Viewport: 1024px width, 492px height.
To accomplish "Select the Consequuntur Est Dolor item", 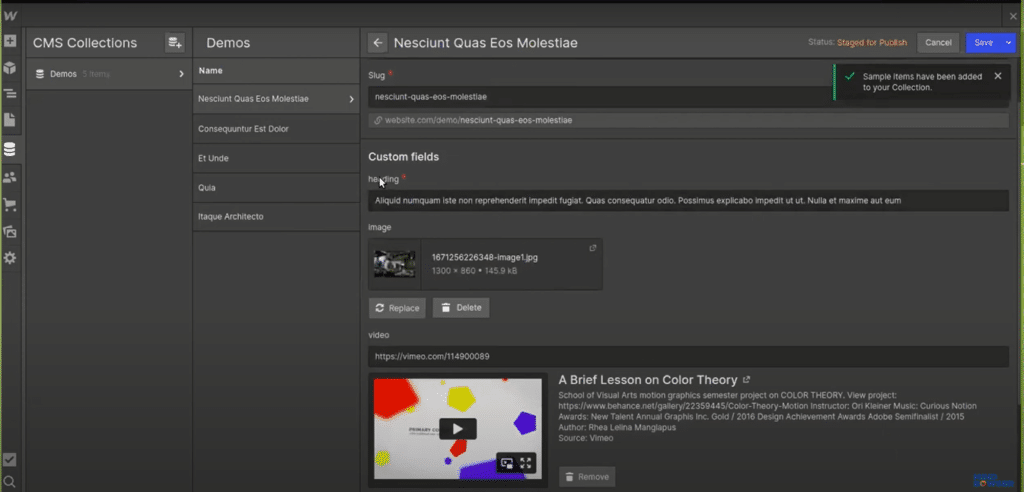I will tap(244, 129).
